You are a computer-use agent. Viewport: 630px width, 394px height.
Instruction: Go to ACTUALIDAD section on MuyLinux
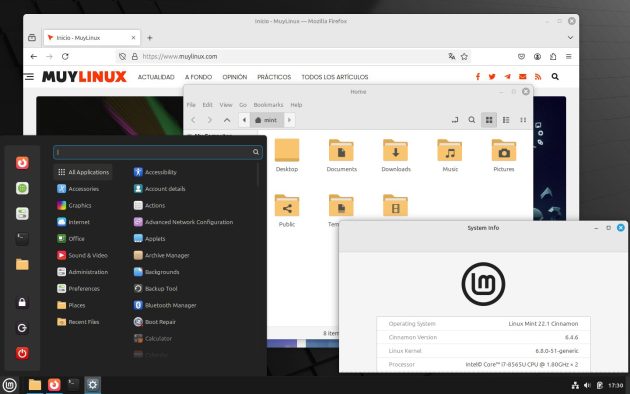click(x=156, y=77)
